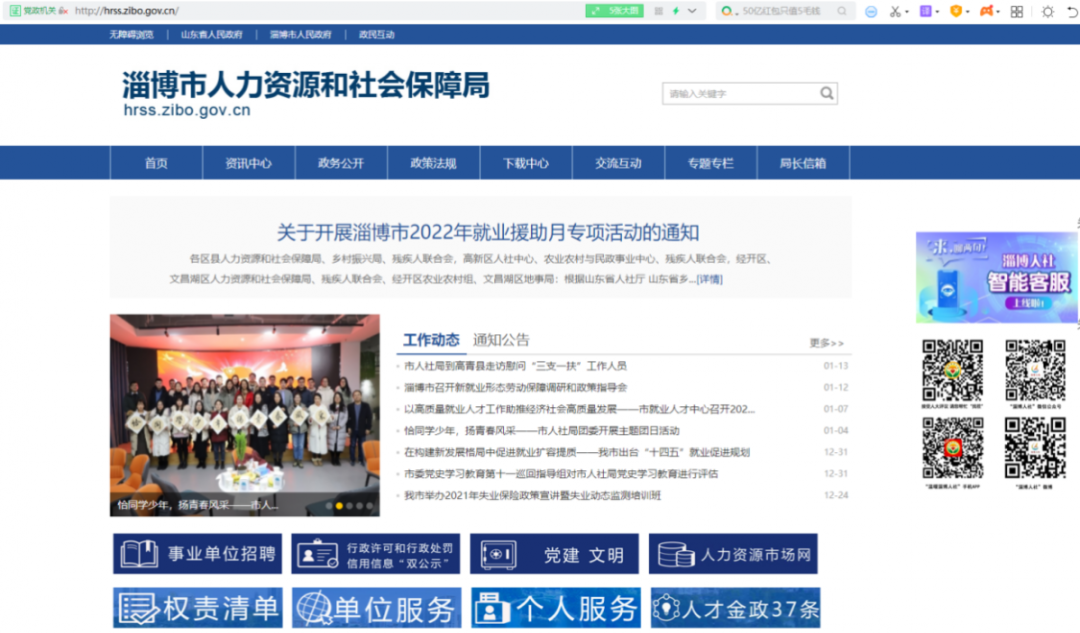Expand the dropdown beside the shield icon
The height and width of the screenshot is (633, 1080).
tap(967, 10)
